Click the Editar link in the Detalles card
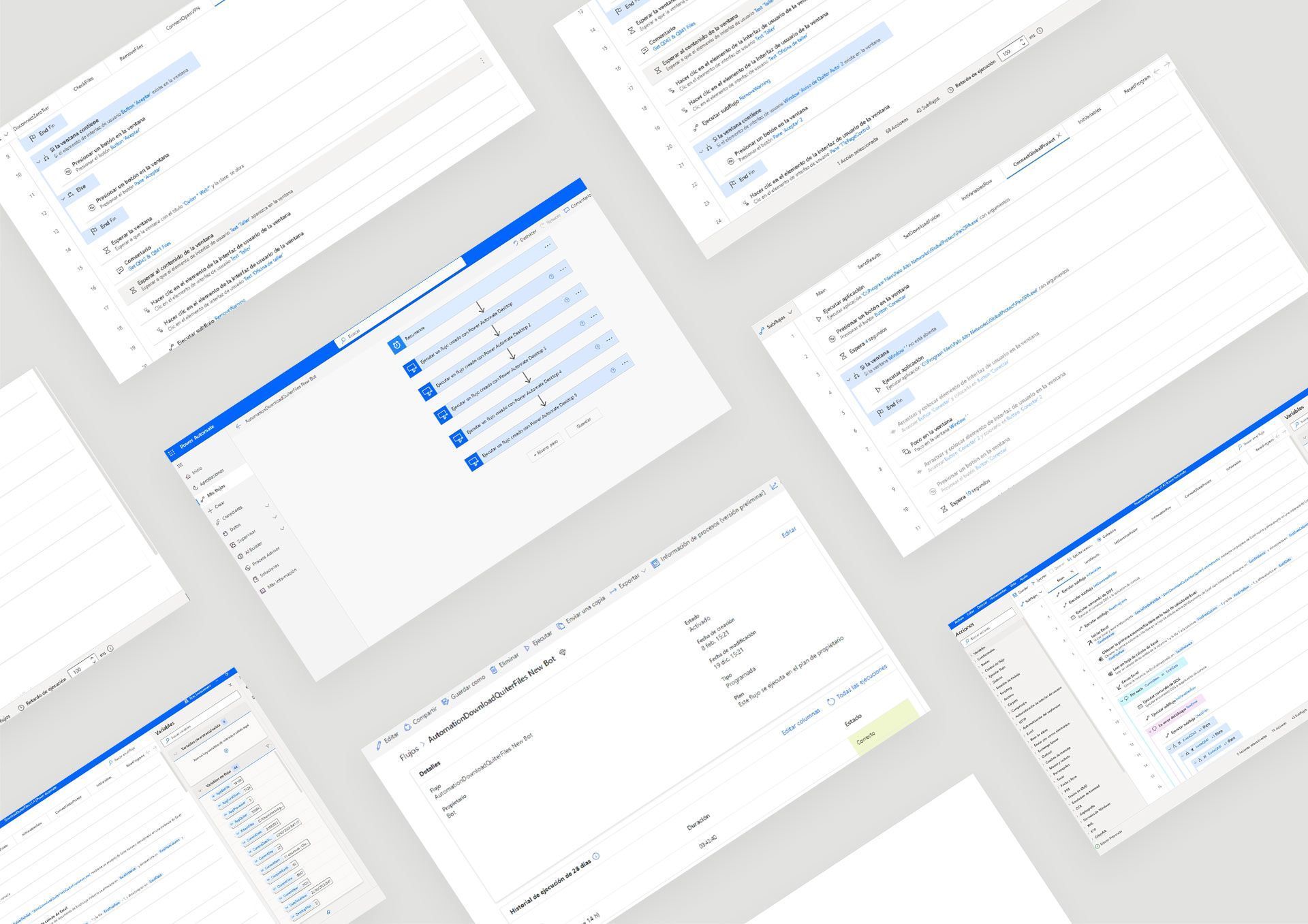 coord(788,533)
